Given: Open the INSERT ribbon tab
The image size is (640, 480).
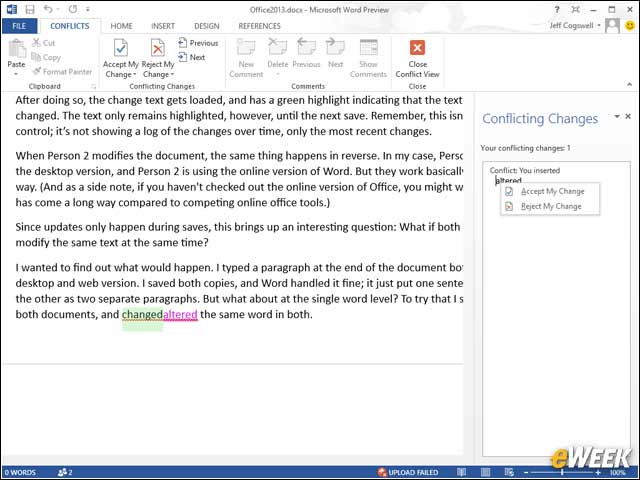Looking at the screenshot, I should (163, 26).
